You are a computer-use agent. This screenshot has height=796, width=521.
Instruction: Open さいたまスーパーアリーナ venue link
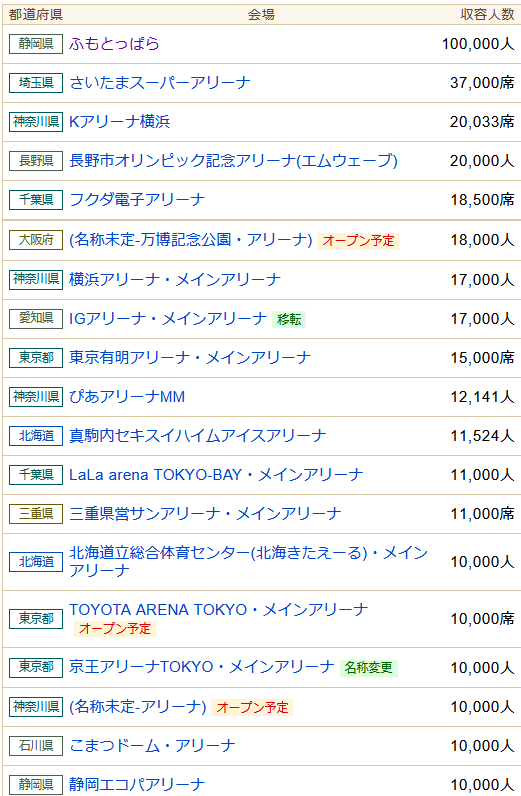[x=159, y=83]
